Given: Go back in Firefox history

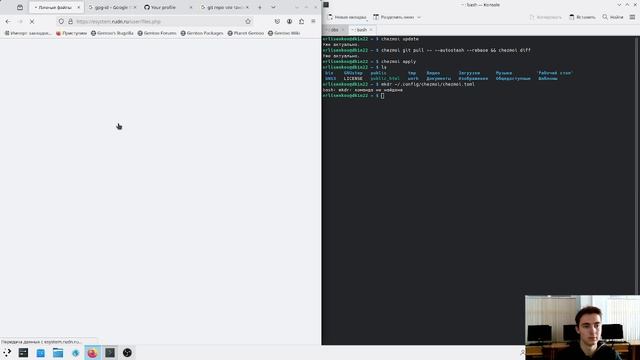Looking at the screenshot, I should [x=8, y=21].
